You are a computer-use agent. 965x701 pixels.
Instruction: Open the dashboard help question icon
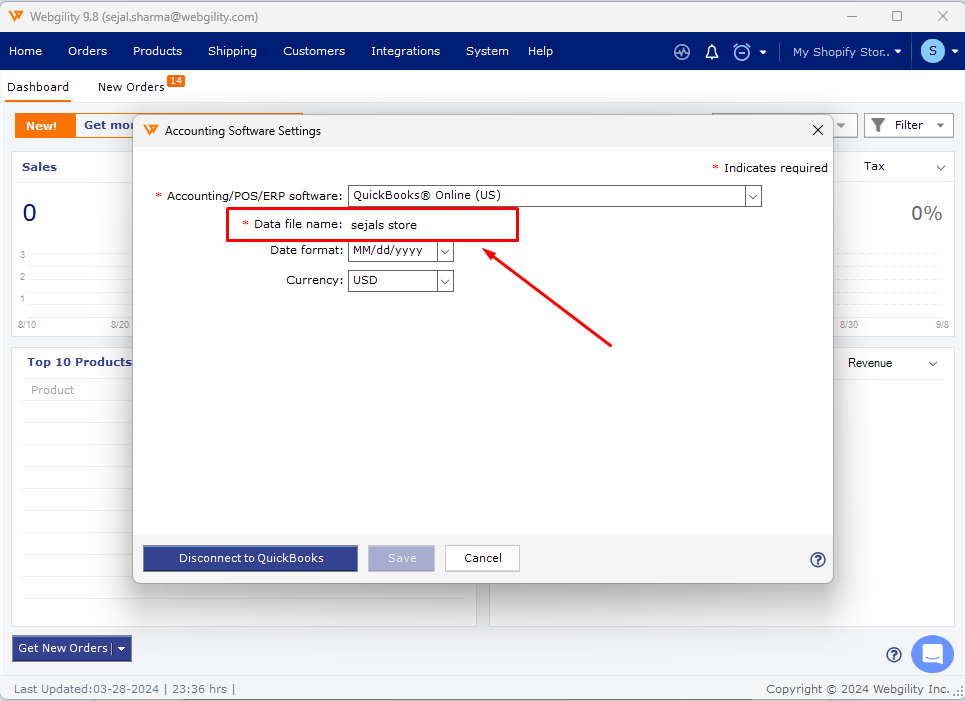pyautogui.click(x=894, y=655)
